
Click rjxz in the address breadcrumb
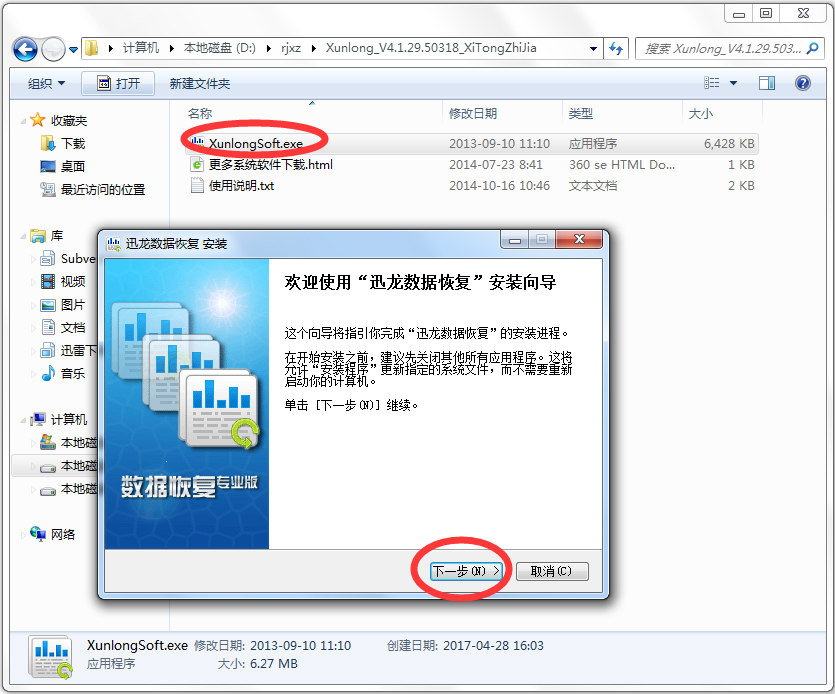coord(291,48)
